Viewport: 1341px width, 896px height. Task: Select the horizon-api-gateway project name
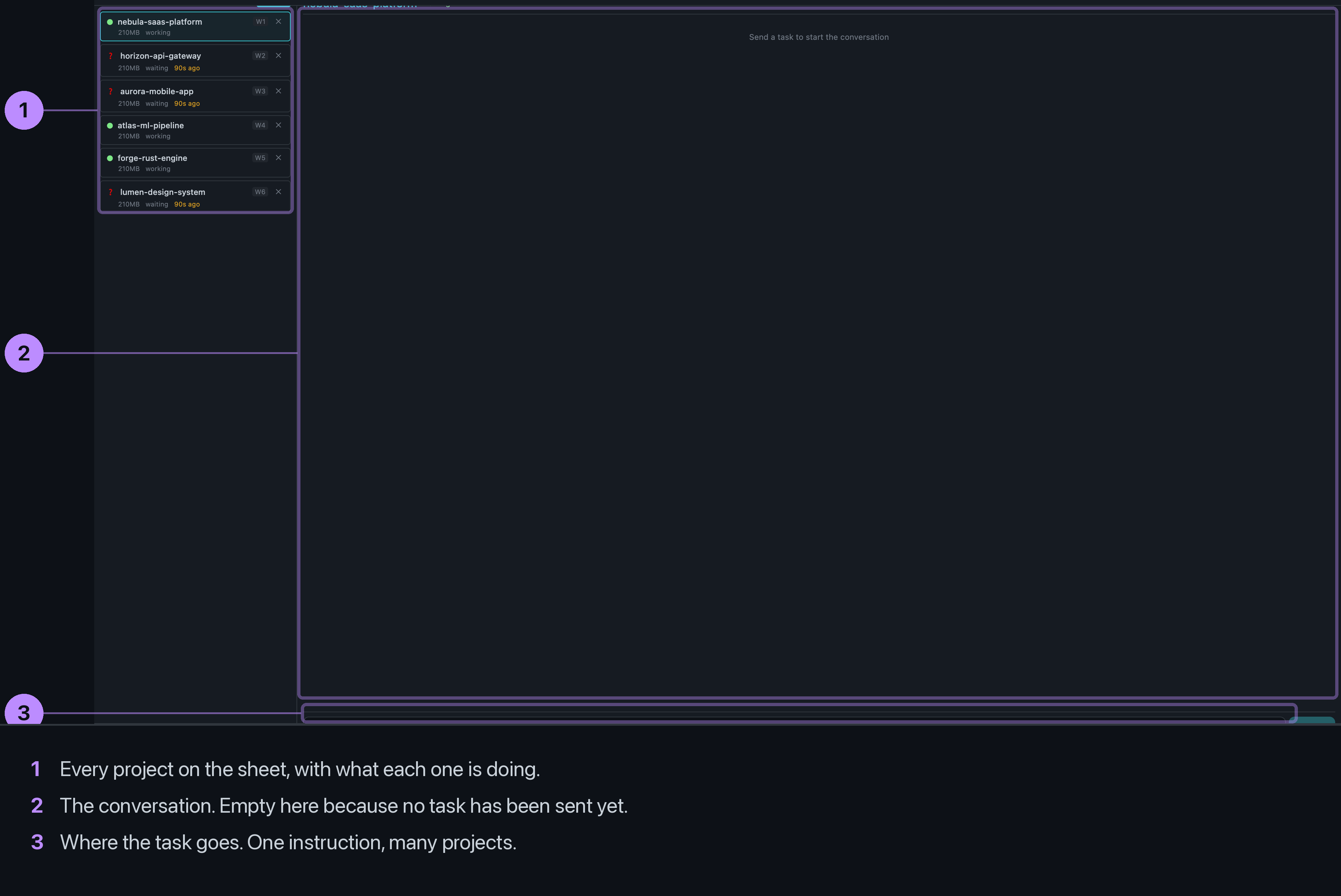161,56
